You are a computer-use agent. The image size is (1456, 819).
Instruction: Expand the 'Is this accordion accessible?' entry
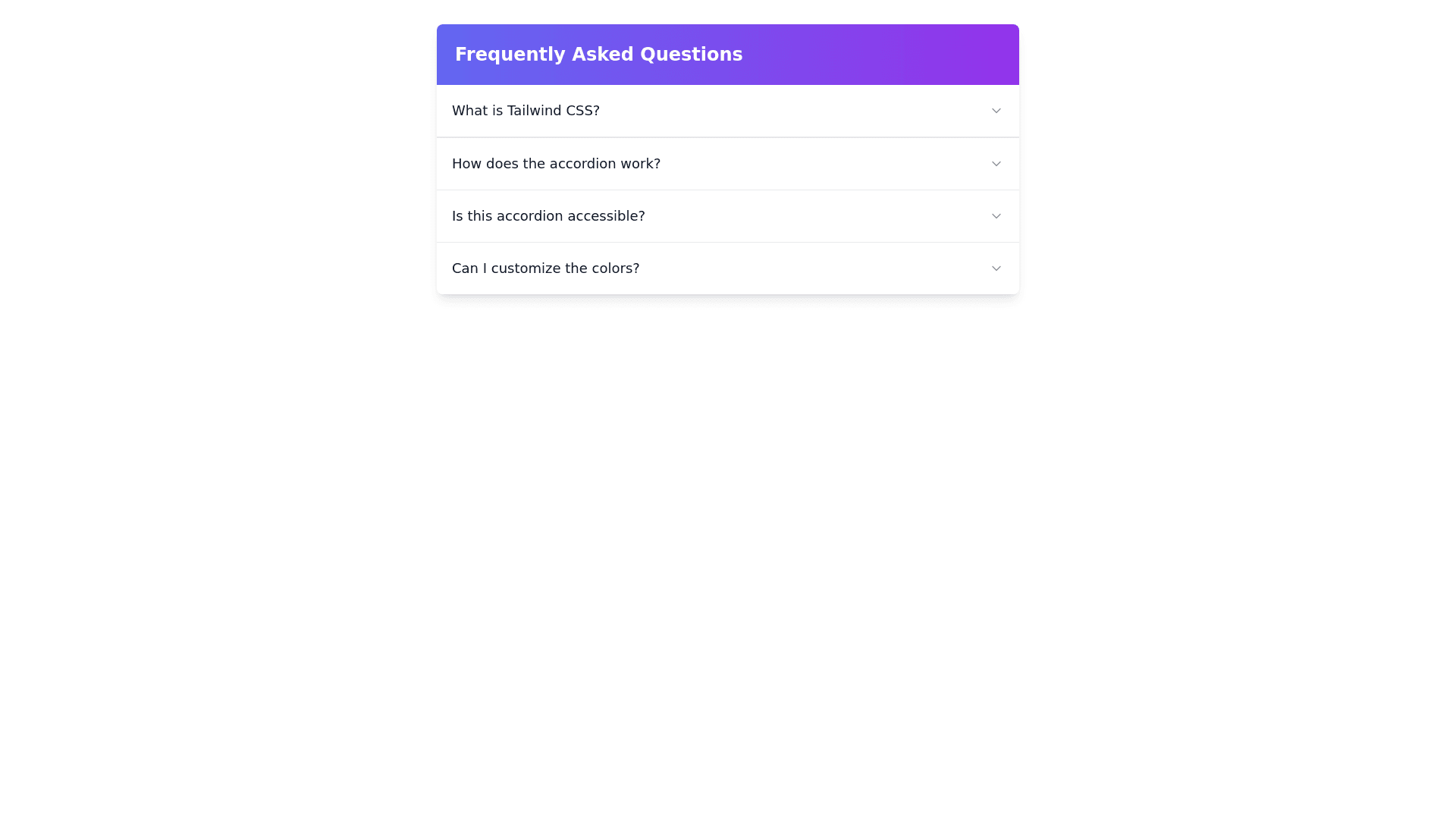727,215
